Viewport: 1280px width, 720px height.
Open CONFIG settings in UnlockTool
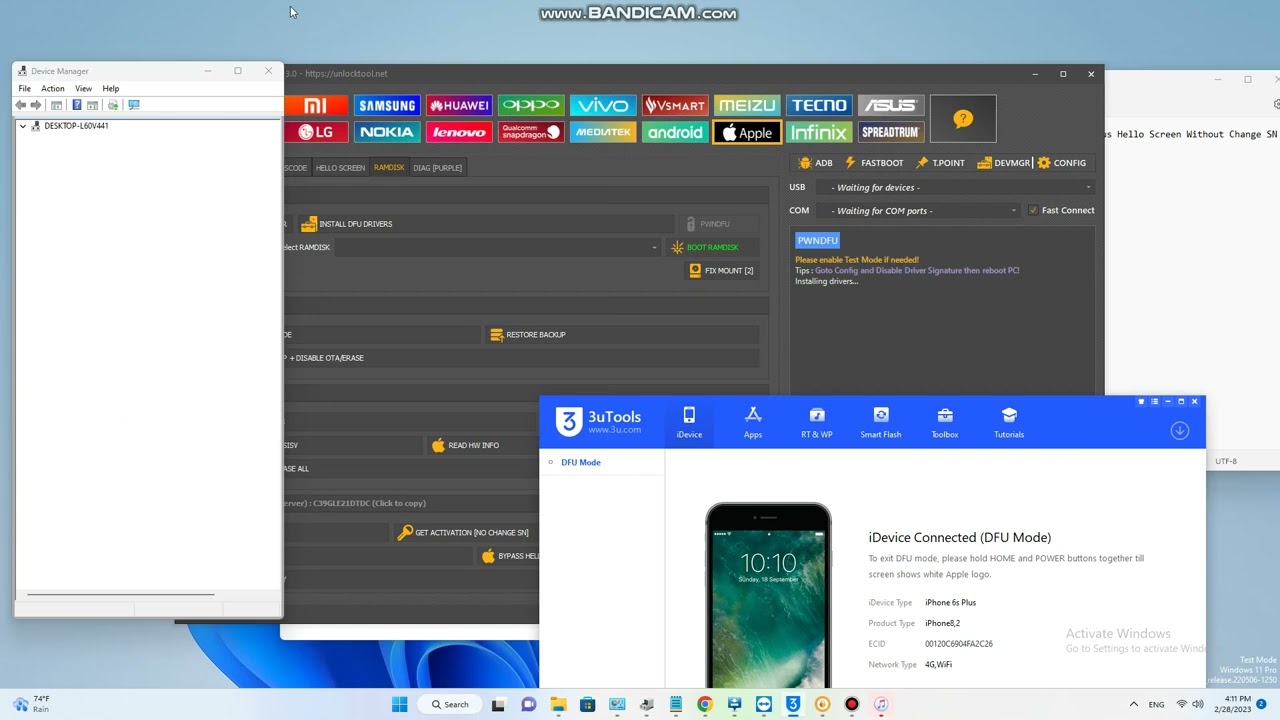click(1062, 163)
